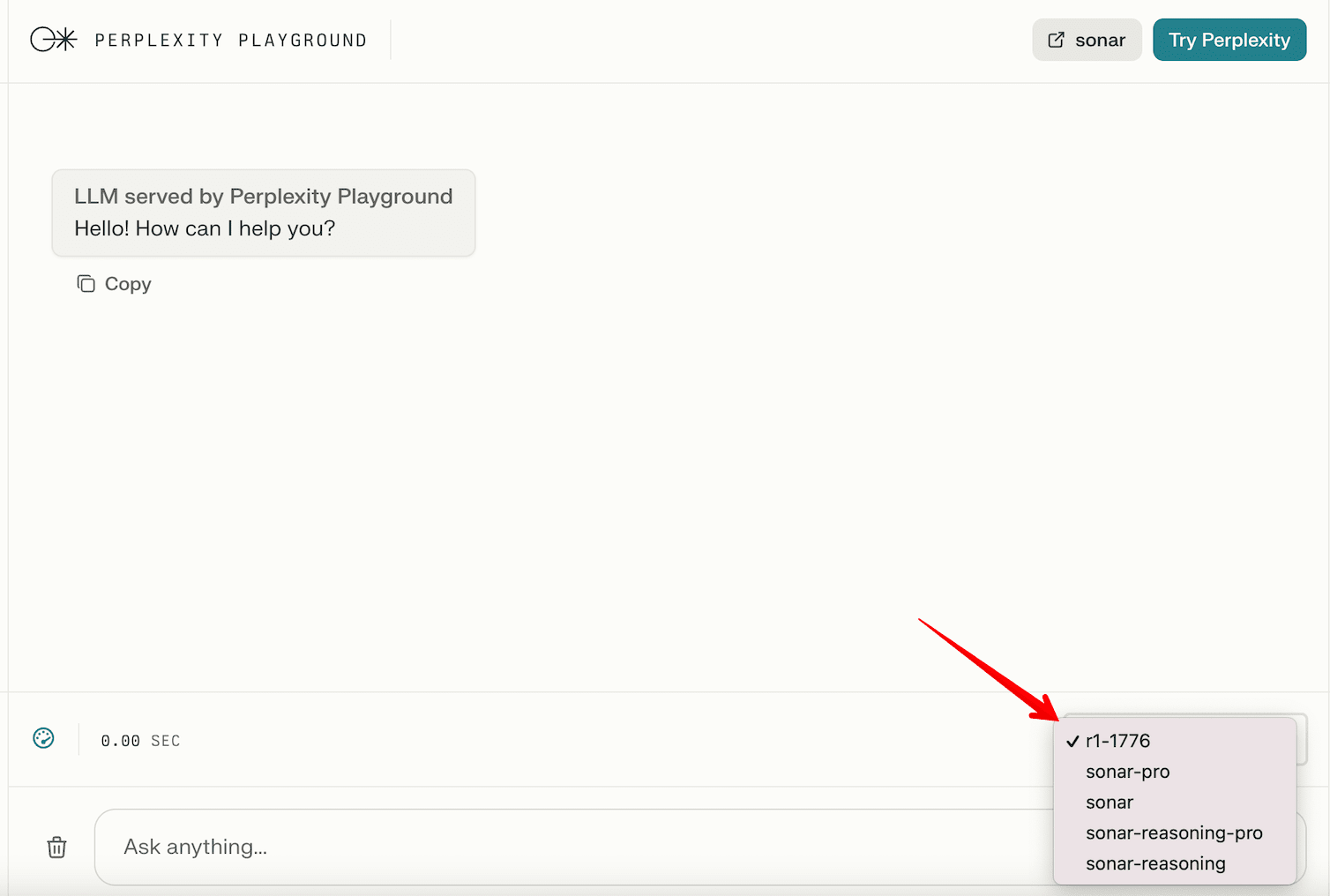The image size is (1330, 896).
Task: Click 'LLM served by Perplexity Playground' text
Action: 263,197
